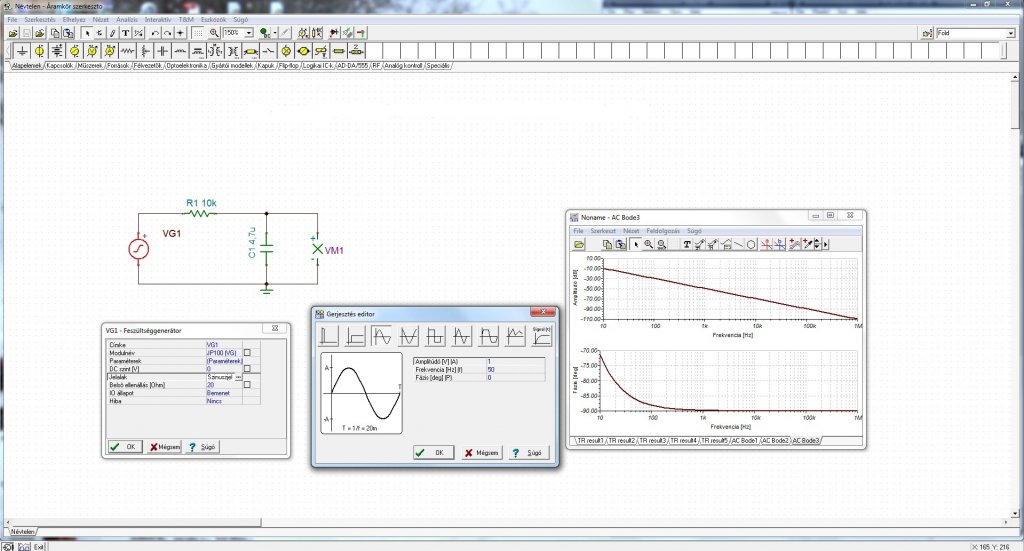The image size is (1024, 551).
Task: Click the text tool in diagram window
Action: point(688,243)
